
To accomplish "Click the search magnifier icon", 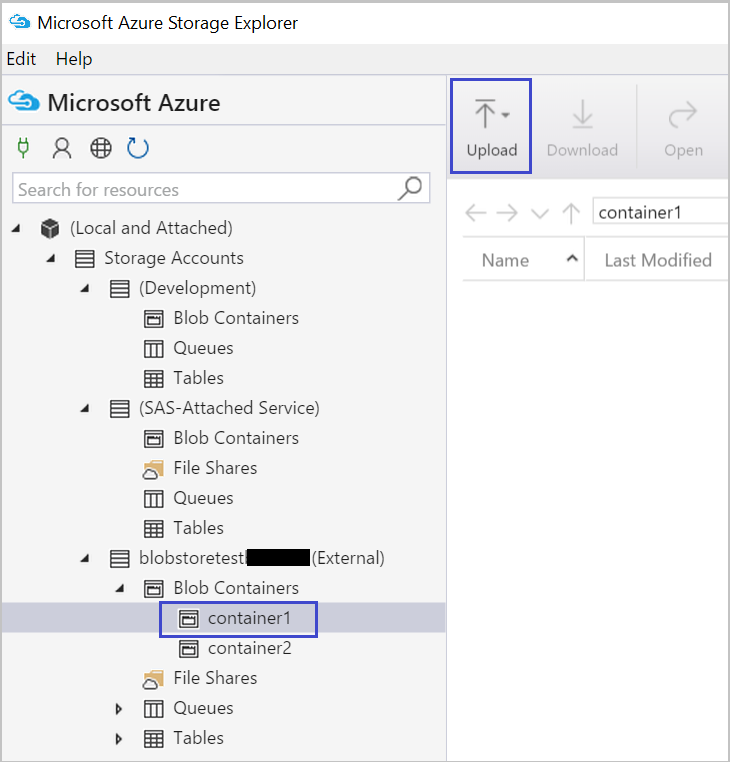I will point(410,188).
